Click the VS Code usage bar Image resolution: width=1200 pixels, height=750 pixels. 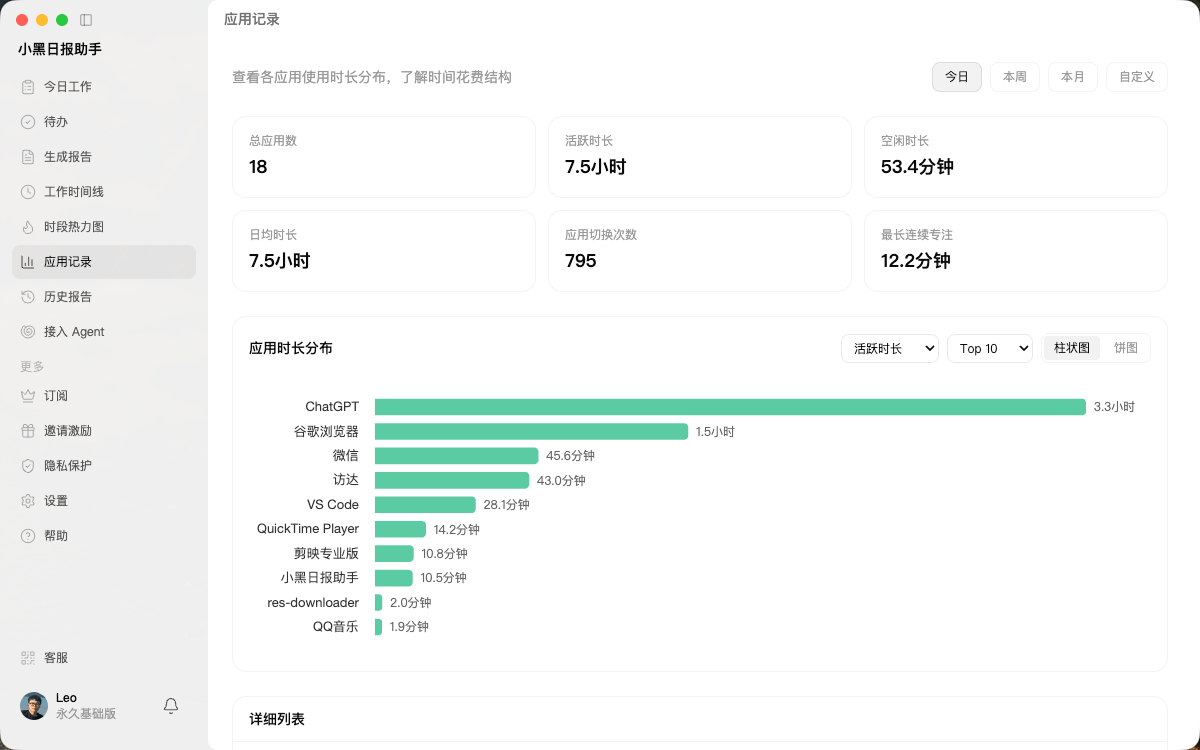pyautogui.click(x=425, y=505)
